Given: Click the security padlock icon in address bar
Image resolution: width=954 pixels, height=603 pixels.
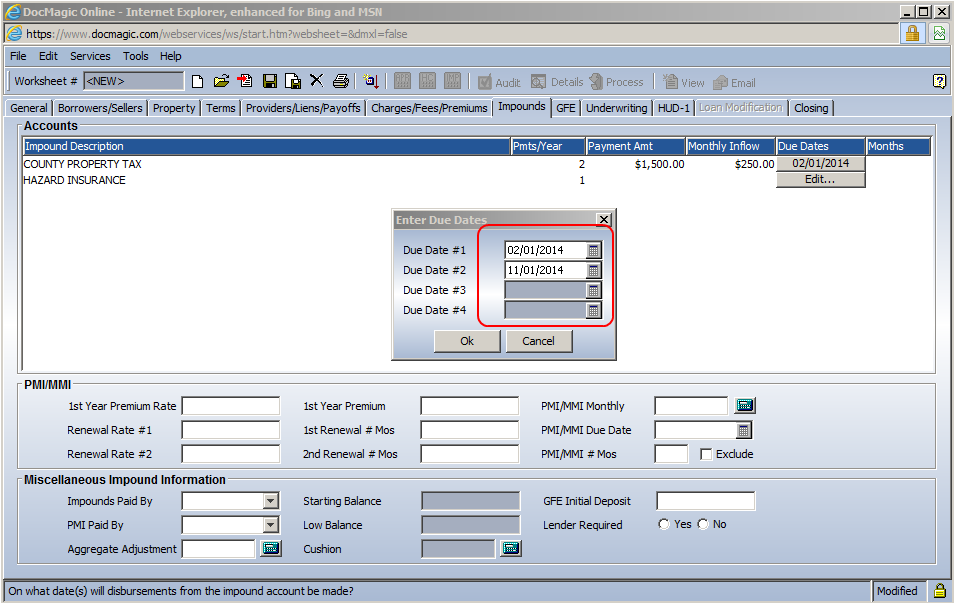Looking at the screenshot, I should [912, 33].
